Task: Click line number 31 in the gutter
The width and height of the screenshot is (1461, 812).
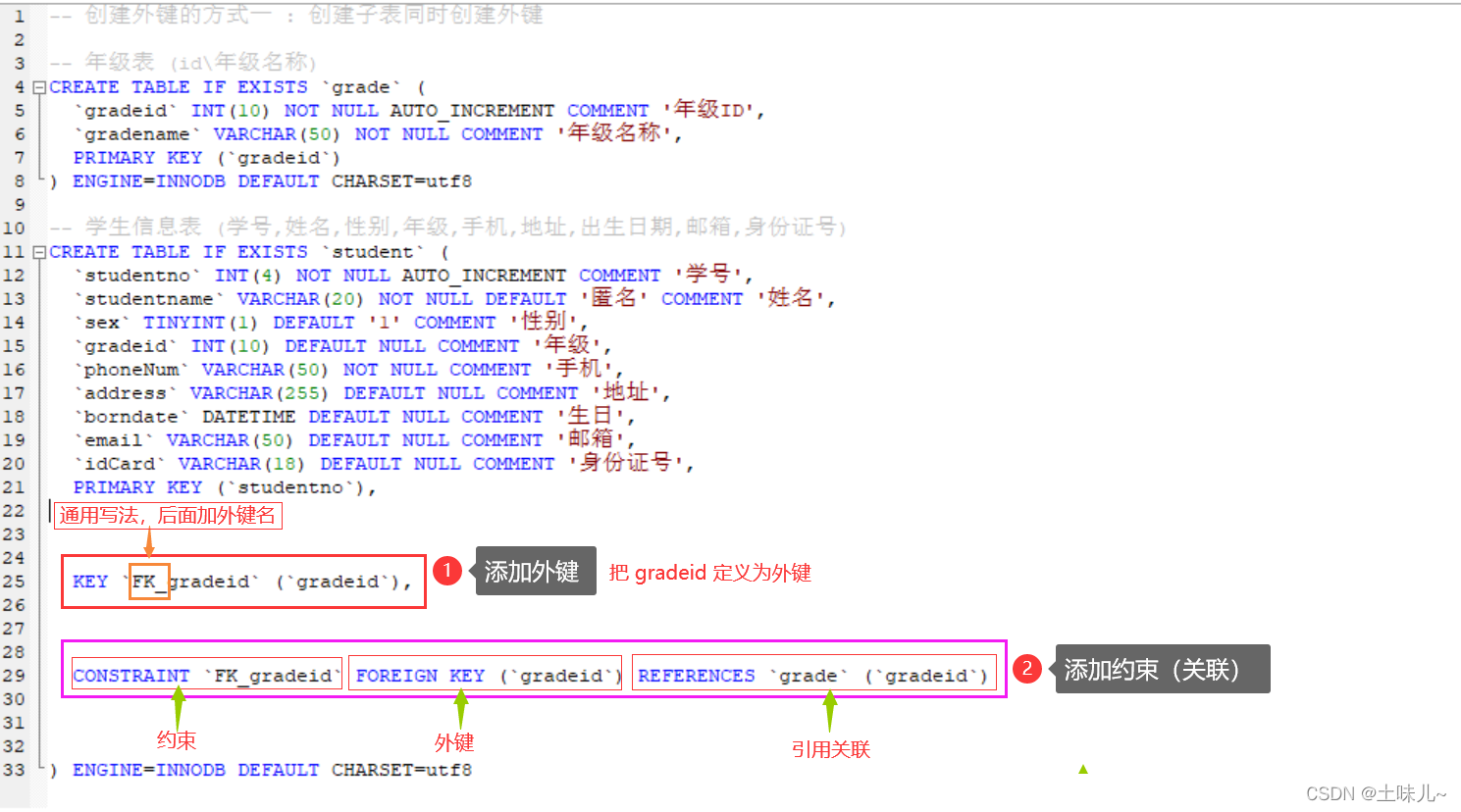Action: [x=14, y=723]
